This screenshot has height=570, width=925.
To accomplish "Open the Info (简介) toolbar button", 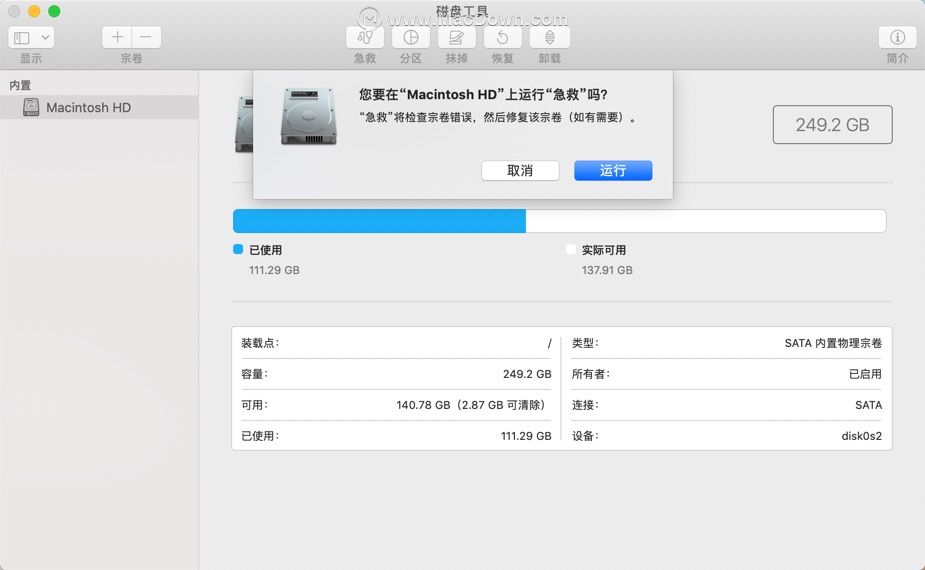I will [897, 37].
